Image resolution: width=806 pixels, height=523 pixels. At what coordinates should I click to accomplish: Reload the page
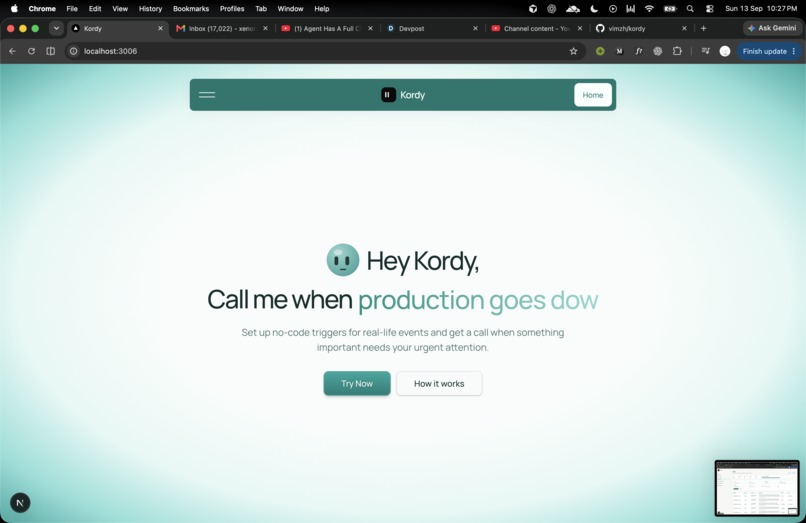pyautogui.click(x=31, y=51)
